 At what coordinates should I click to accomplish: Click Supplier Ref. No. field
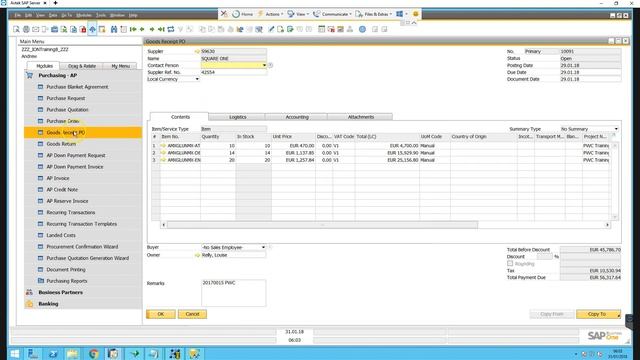click(233, 72)
